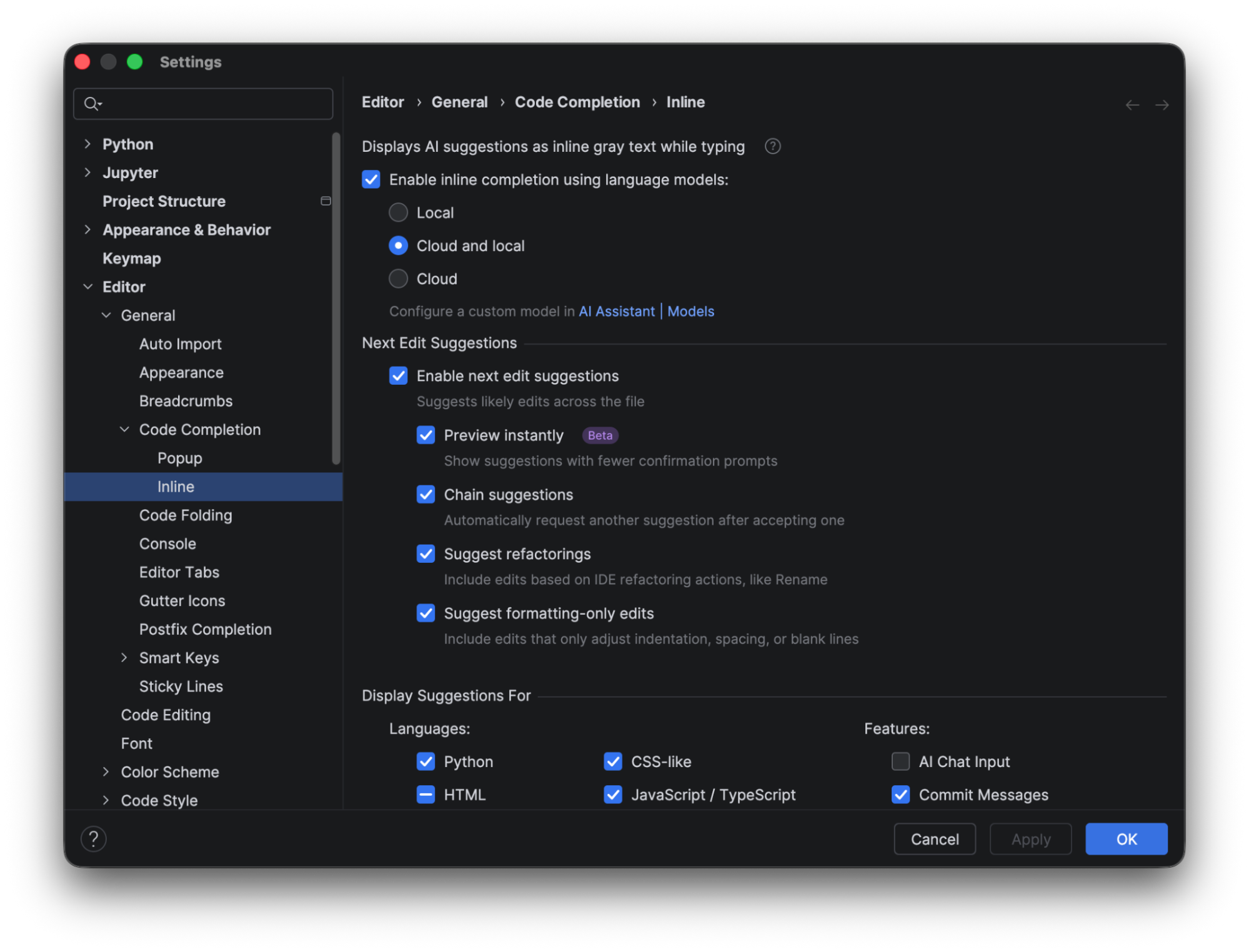
Task: Select Keymap in the settings tree
Action: pyautogui.click(x=132, y=259)
